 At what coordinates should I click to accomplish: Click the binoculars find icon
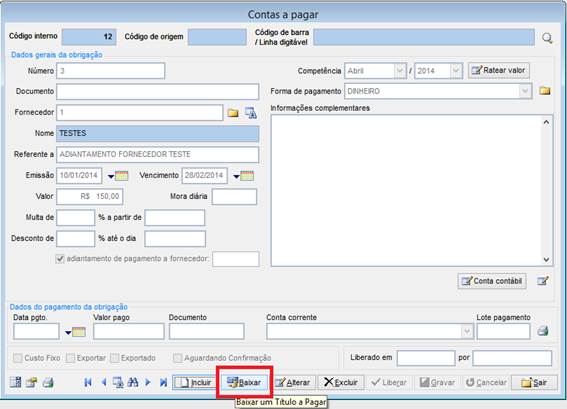pos(133,382)
